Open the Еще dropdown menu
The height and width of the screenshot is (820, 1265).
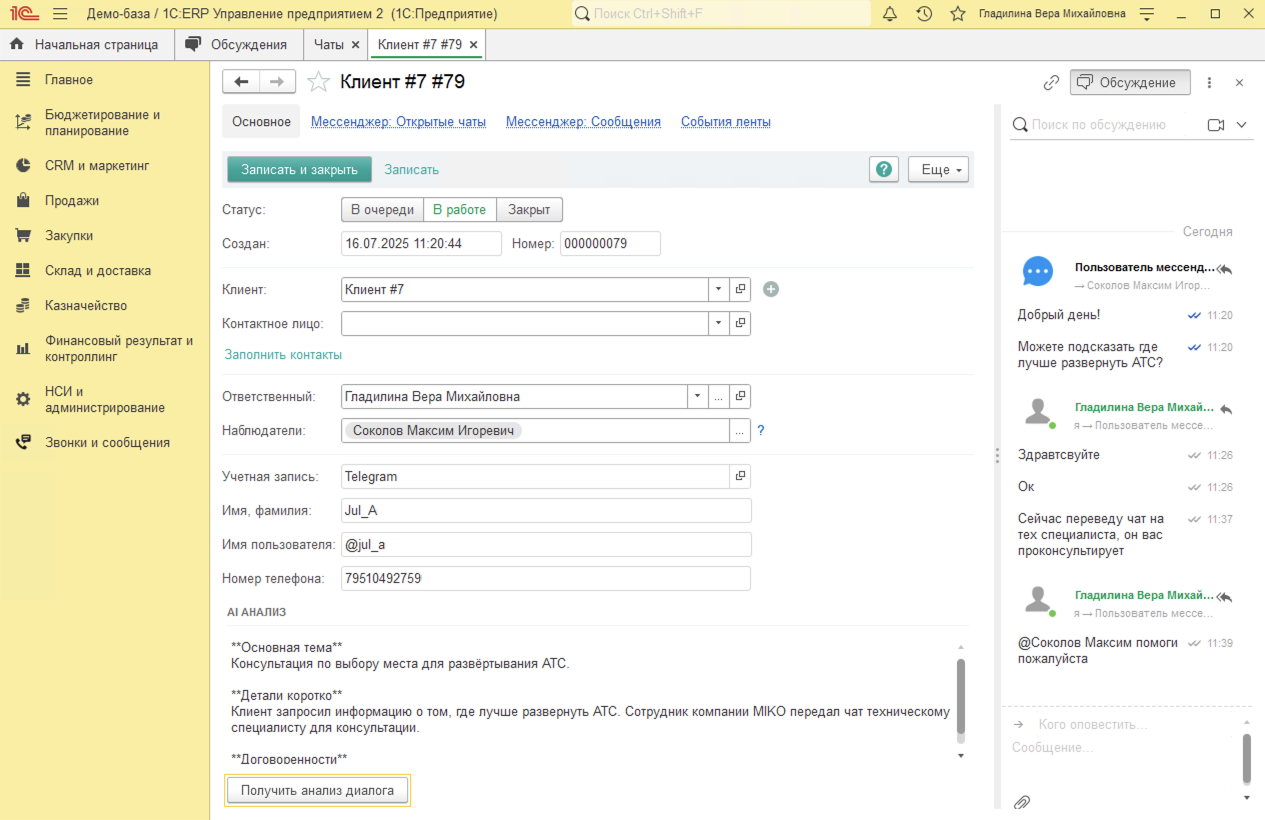[939, 170]
